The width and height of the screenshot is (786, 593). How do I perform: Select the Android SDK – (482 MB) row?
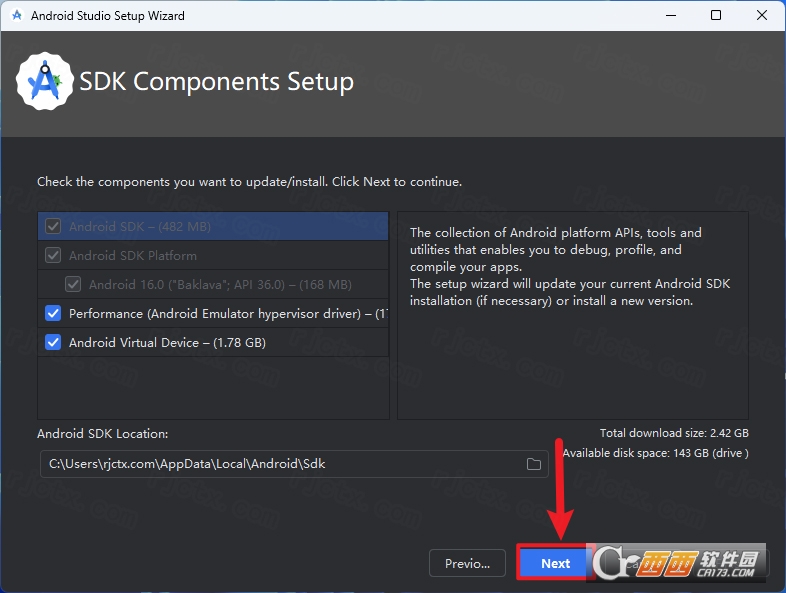tap(213, 227)
